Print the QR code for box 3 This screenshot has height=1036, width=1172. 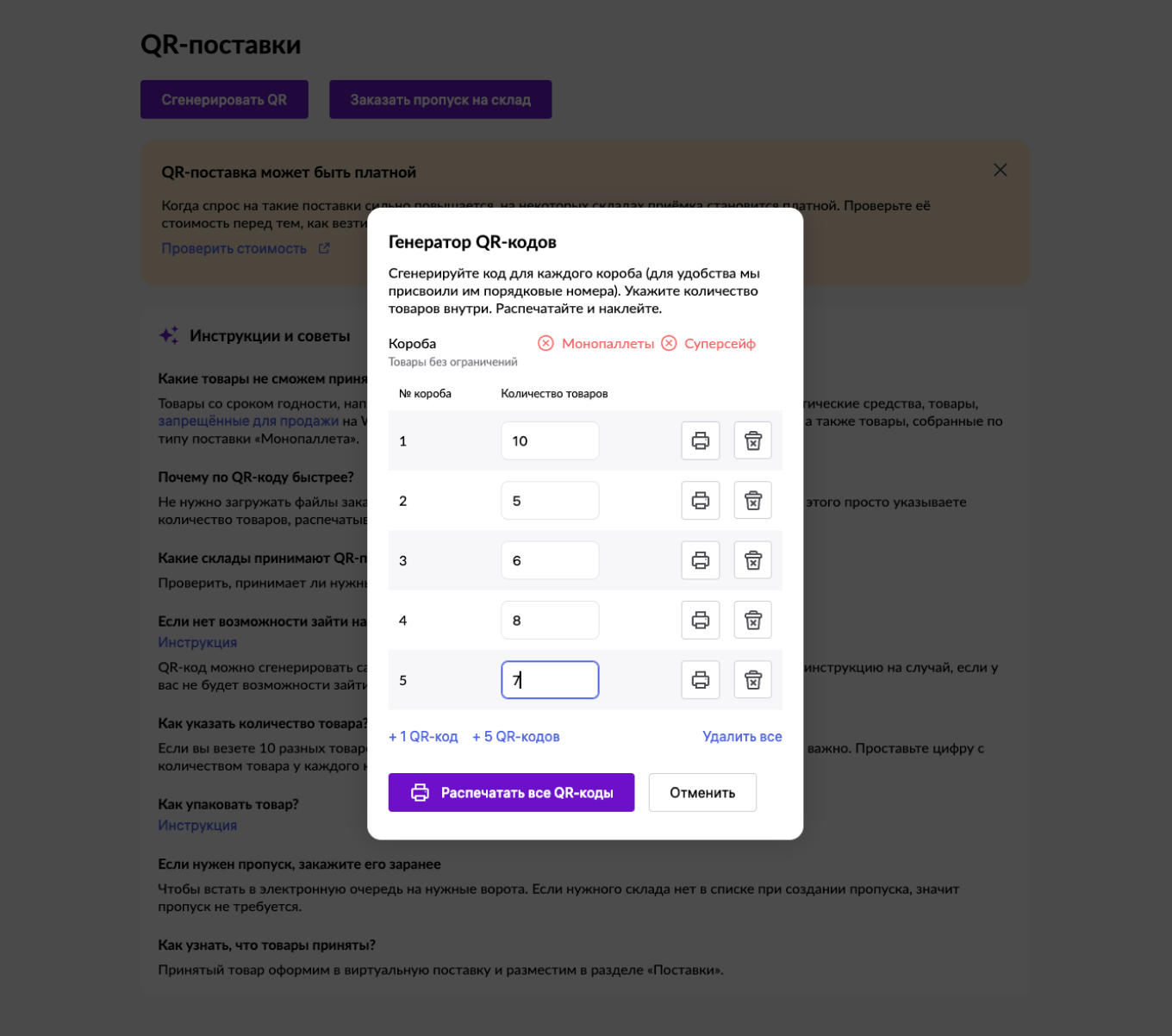700,560
